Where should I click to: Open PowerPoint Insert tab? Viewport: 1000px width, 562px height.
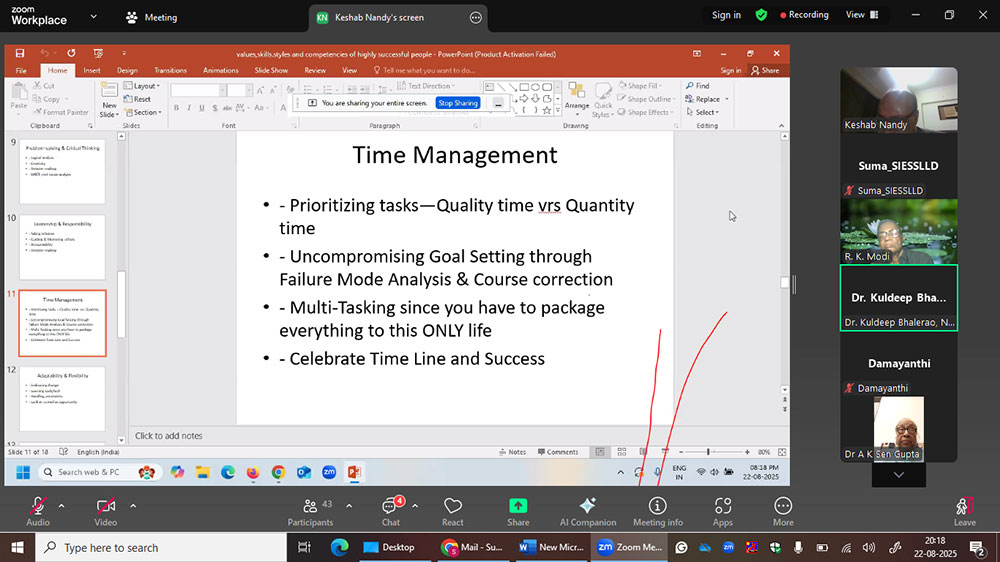coord(92,71)
